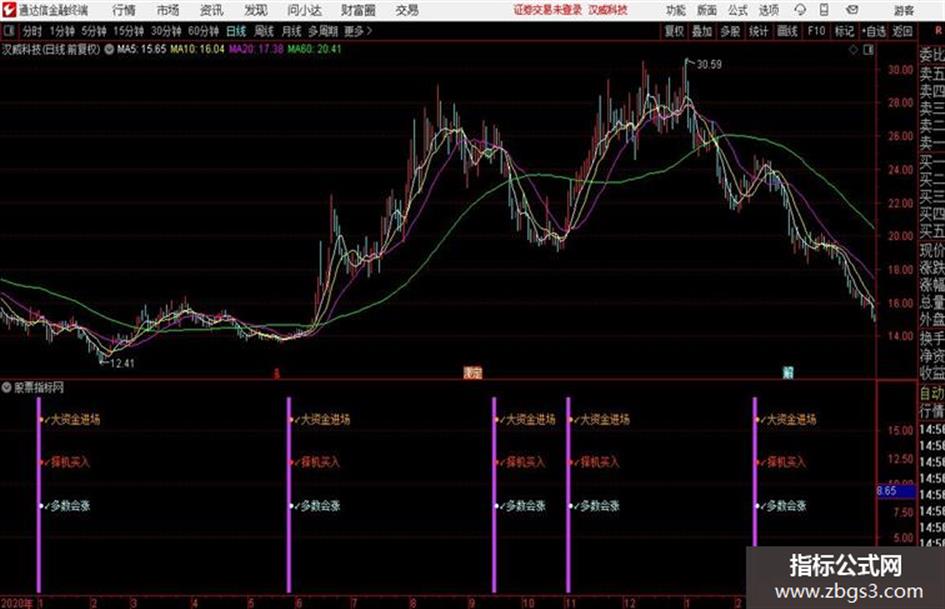This screenshot has height=609, width=945.
Task: Open the mobile phone icon
Action: pyautogui.click(x=824, y=10)
